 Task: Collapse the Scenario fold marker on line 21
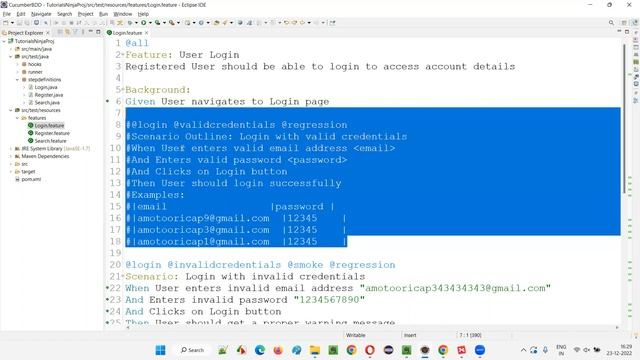coord(123,276)
